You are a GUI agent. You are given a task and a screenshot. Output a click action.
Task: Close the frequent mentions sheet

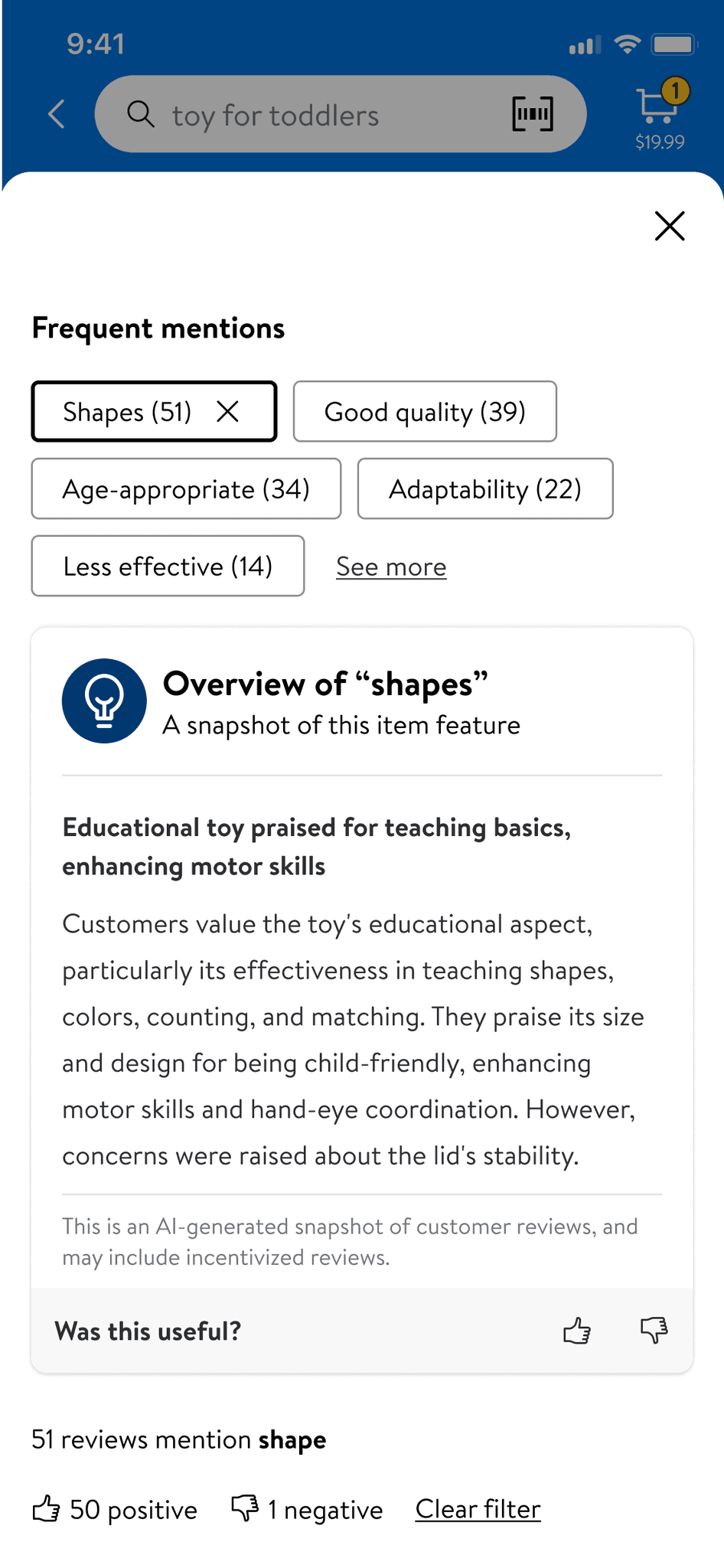pos(670,226)
